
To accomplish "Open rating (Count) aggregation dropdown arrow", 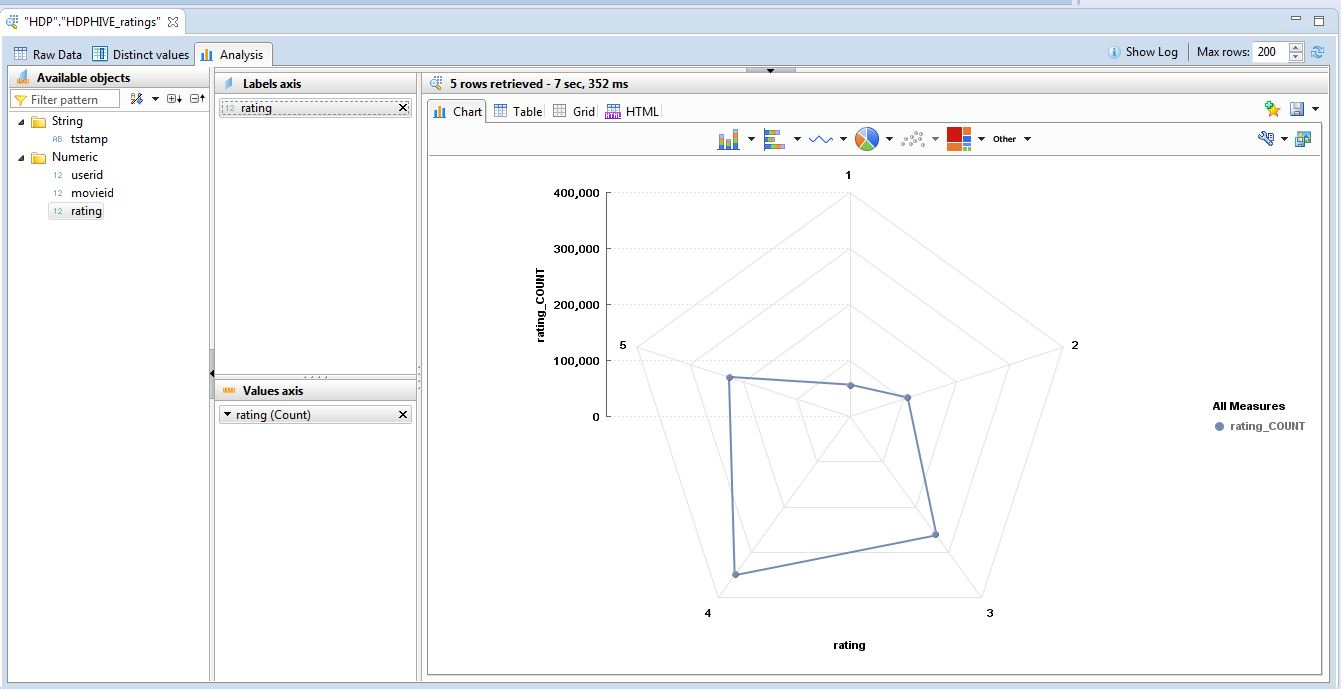I will [227, 415].
